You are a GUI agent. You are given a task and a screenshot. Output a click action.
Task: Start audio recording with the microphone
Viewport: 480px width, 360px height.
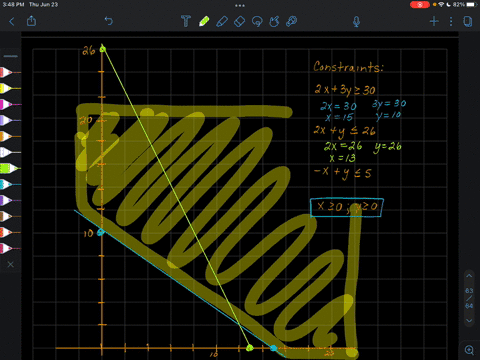click(356, 22)
